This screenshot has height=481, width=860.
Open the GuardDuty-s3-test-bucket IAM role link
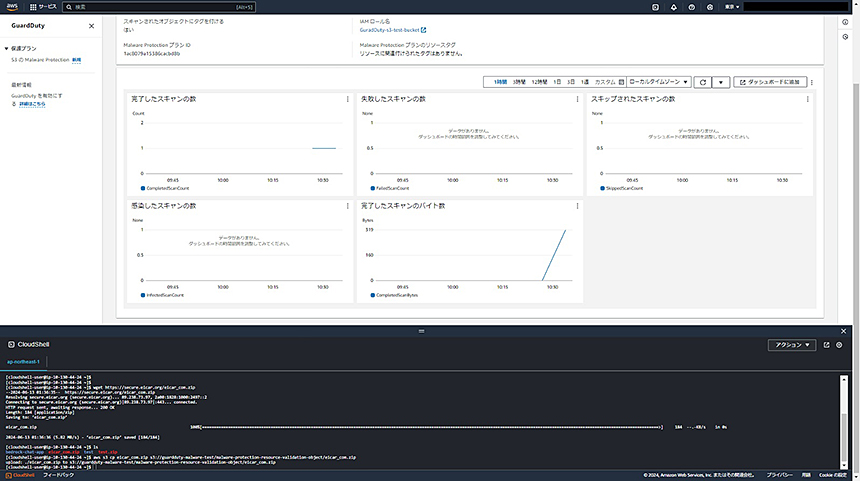pos(389,30)
